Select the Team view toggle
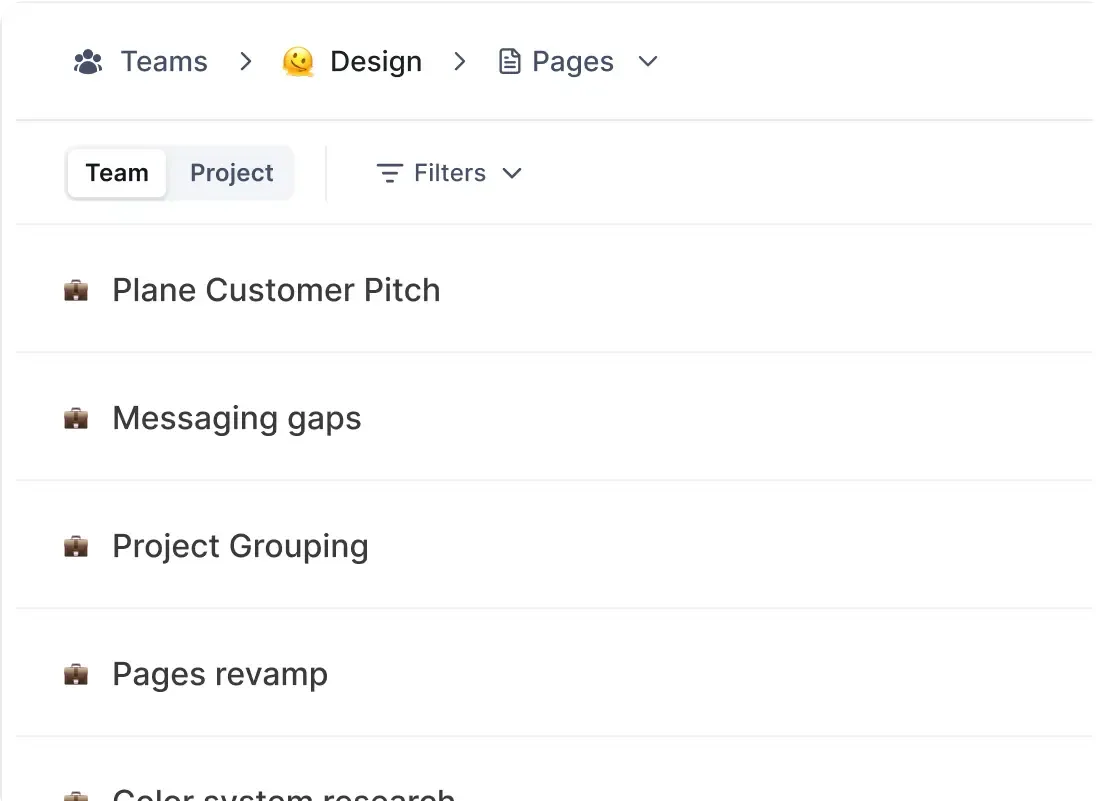Viewport: 1096px width, 801px height. tap(116, 173)
